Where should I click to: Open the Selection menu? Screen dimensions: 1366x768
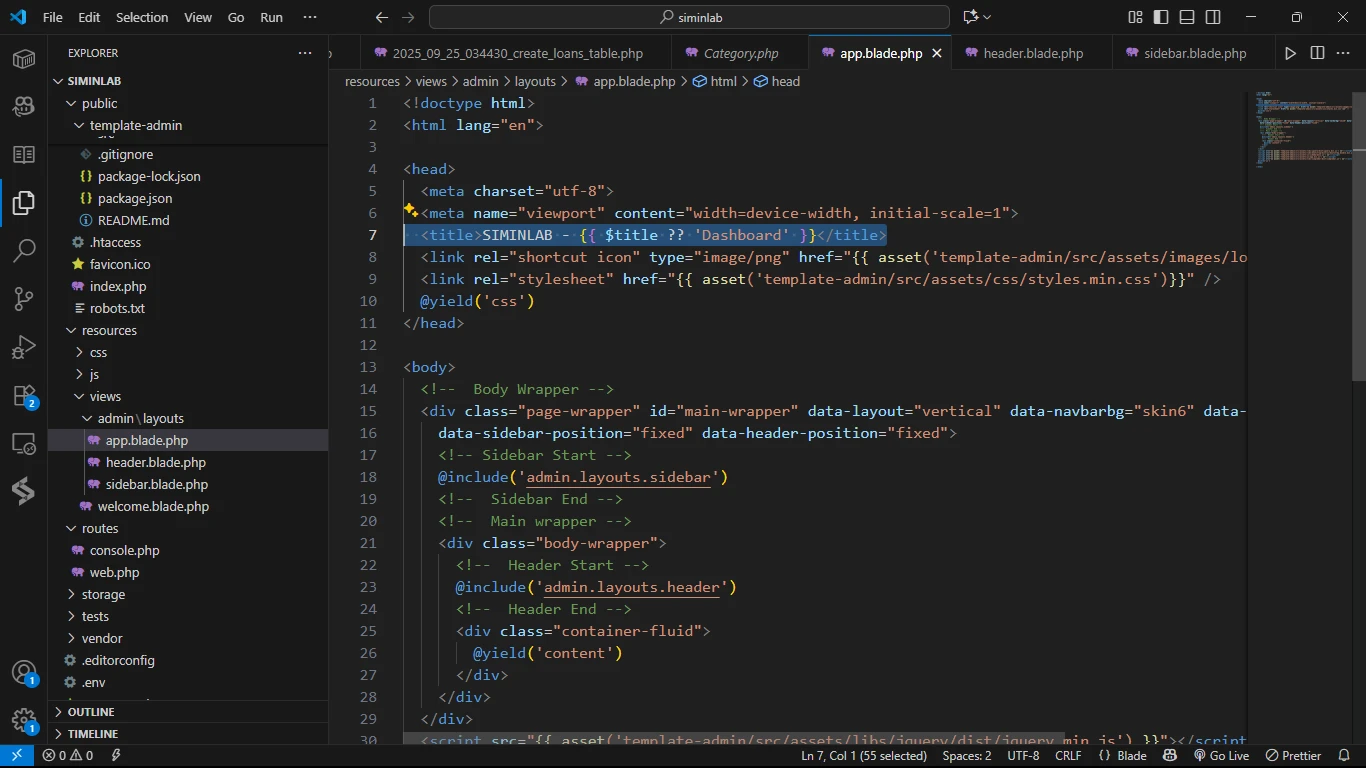pyautogui.click(x=142, y=17)
